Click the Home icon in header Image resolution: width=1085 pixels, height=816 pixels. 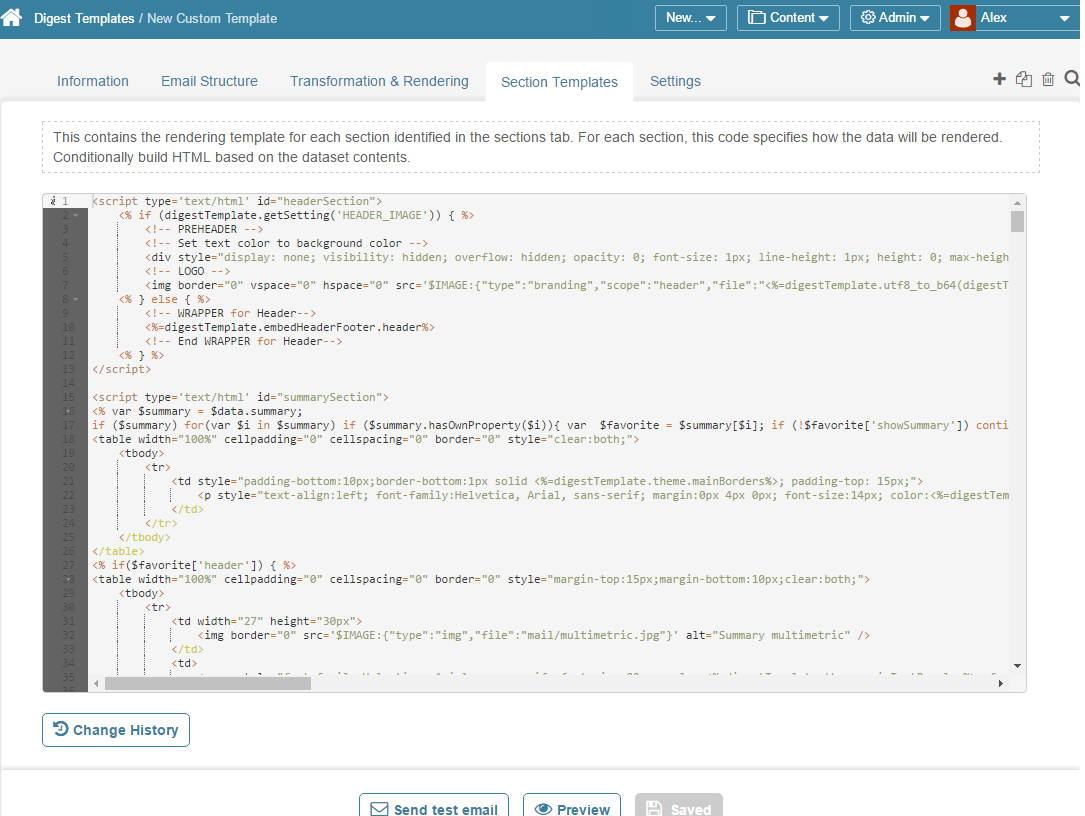12,18
